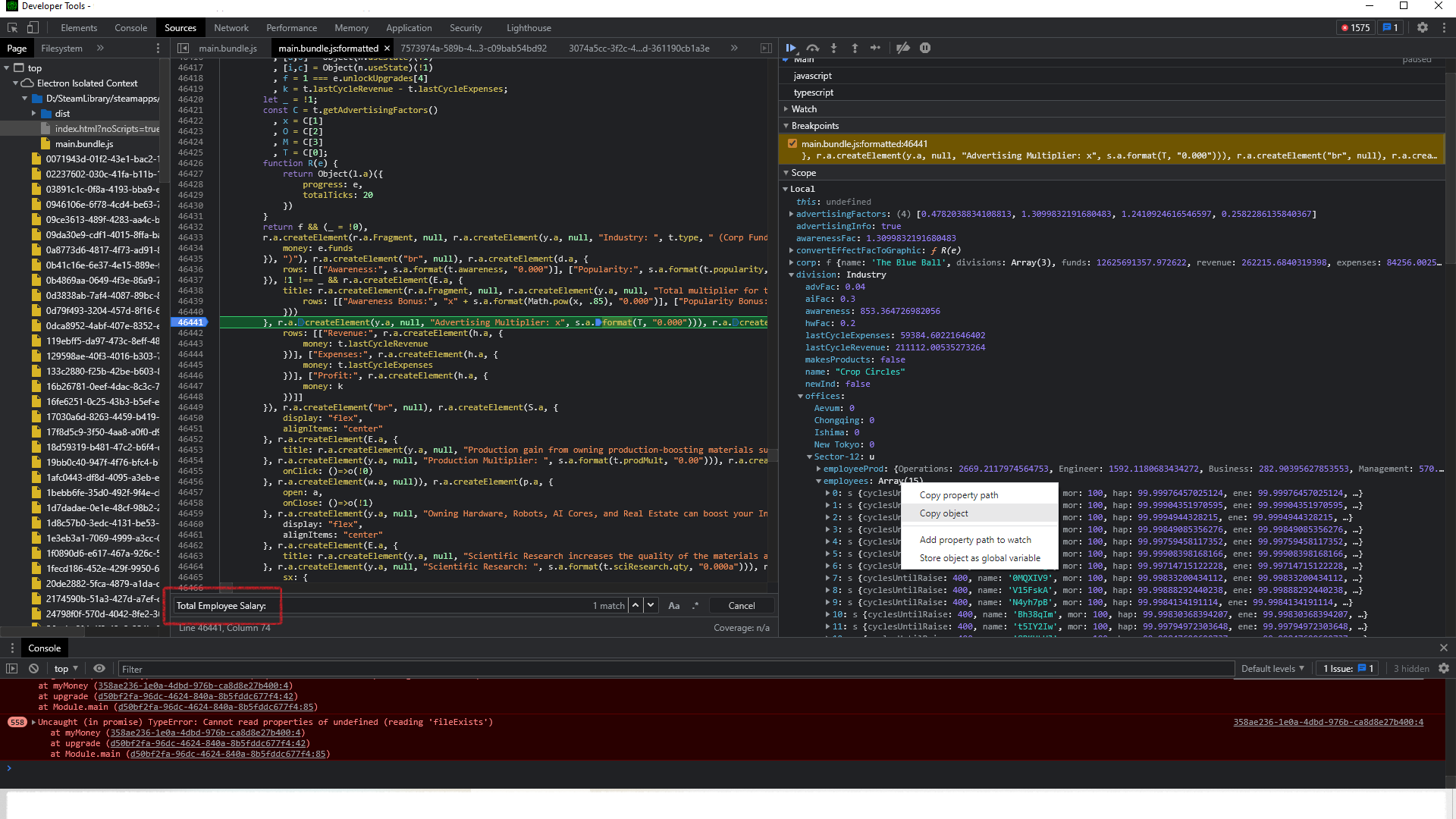The height and width of the screenshot is (819, 1456).
Task: Open the top execution context dropdown
Action: [66, 668]
